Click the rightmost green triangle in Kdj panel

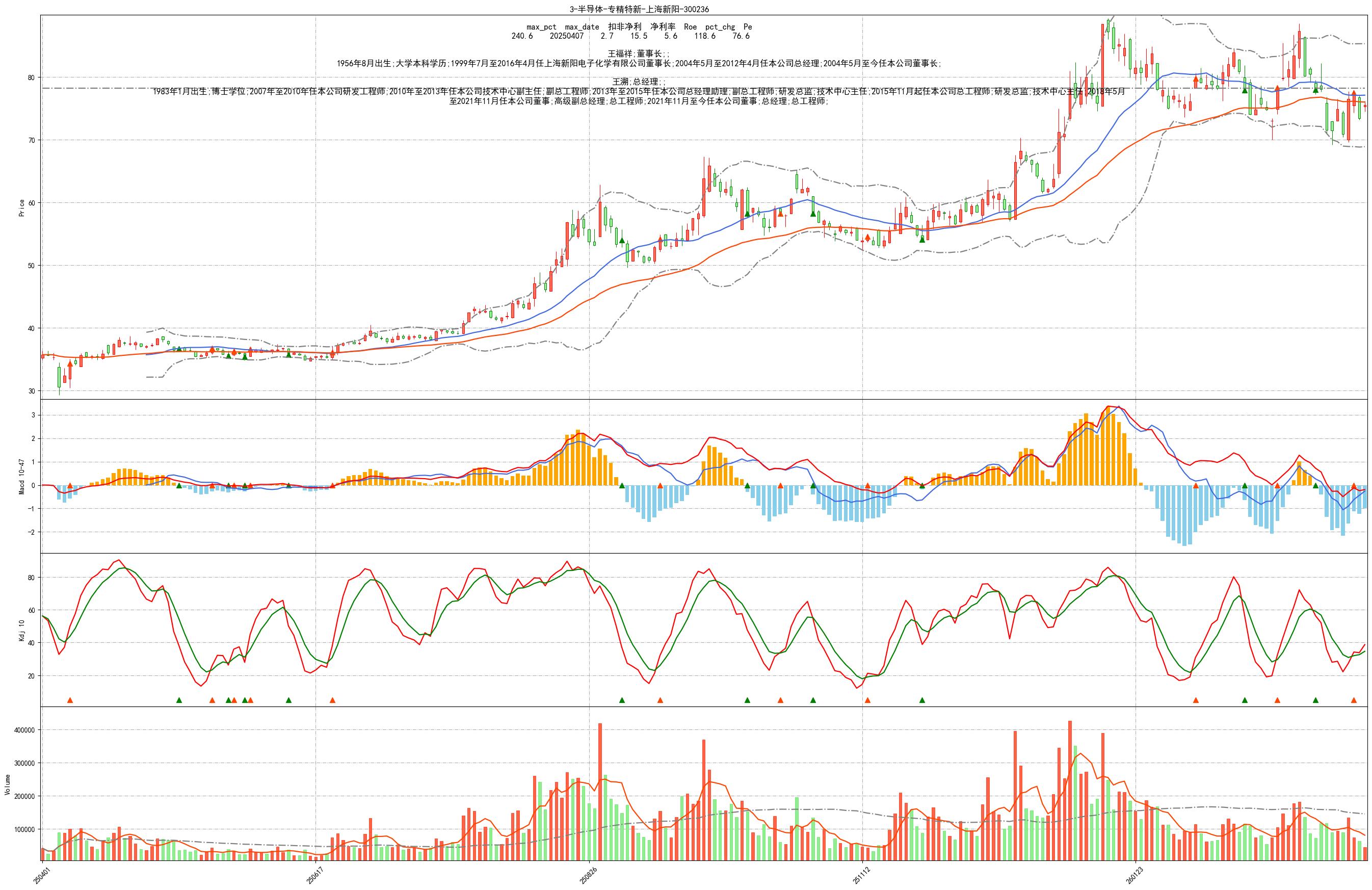[1315, 700]
